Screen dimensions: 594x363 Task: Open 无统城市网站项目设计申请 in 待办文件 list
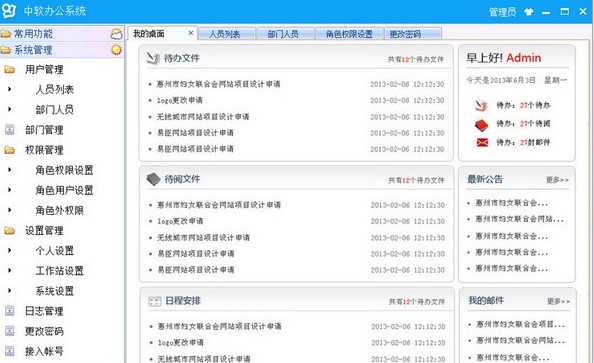point(203,117)
